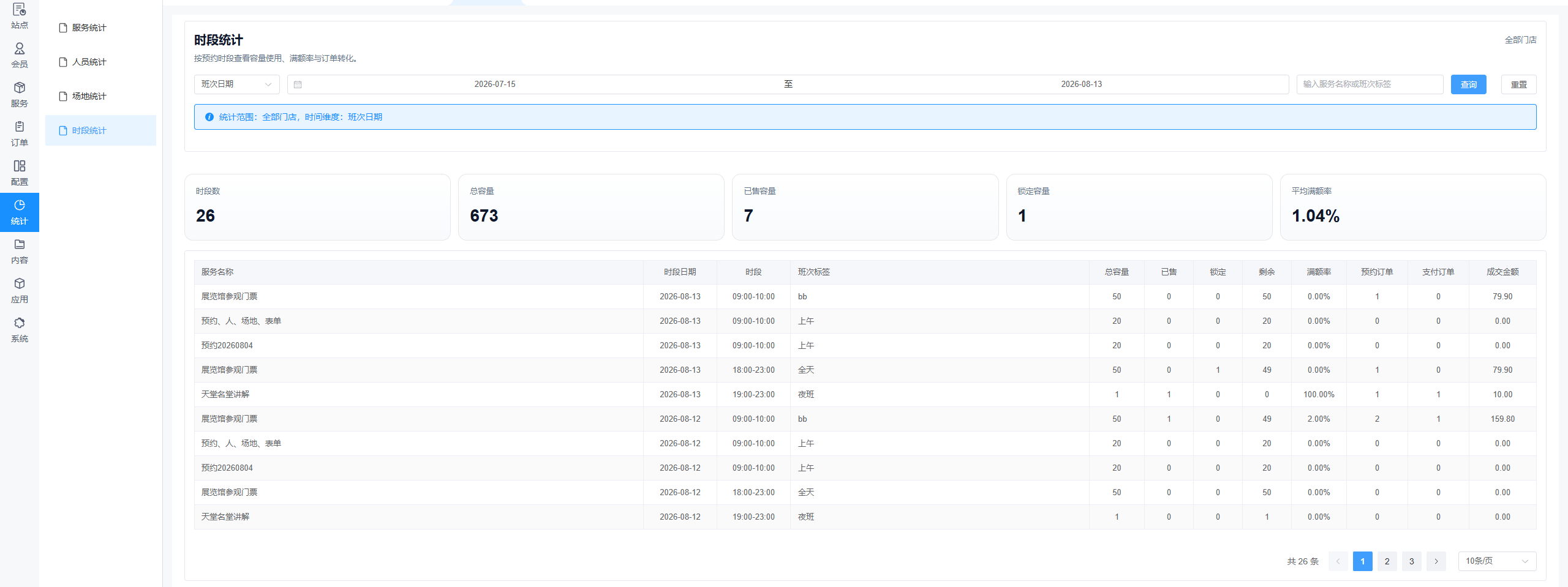This screenshot has width=1568, height=587.
Task: Open the 服务统计 menu item
Action: click(x=100, y=28)
